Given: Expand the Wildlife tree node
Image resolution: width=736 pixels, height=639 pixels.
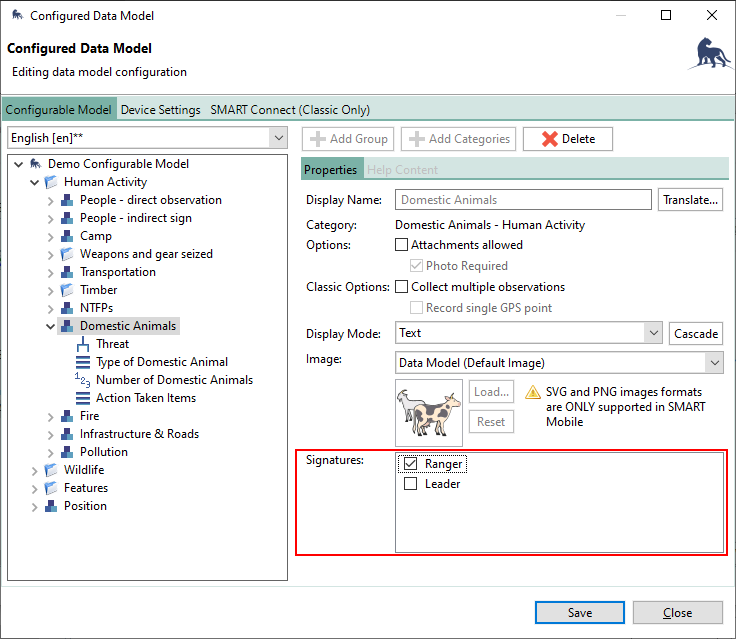Looking at the screenshot, I should click(x=35, y=470).
